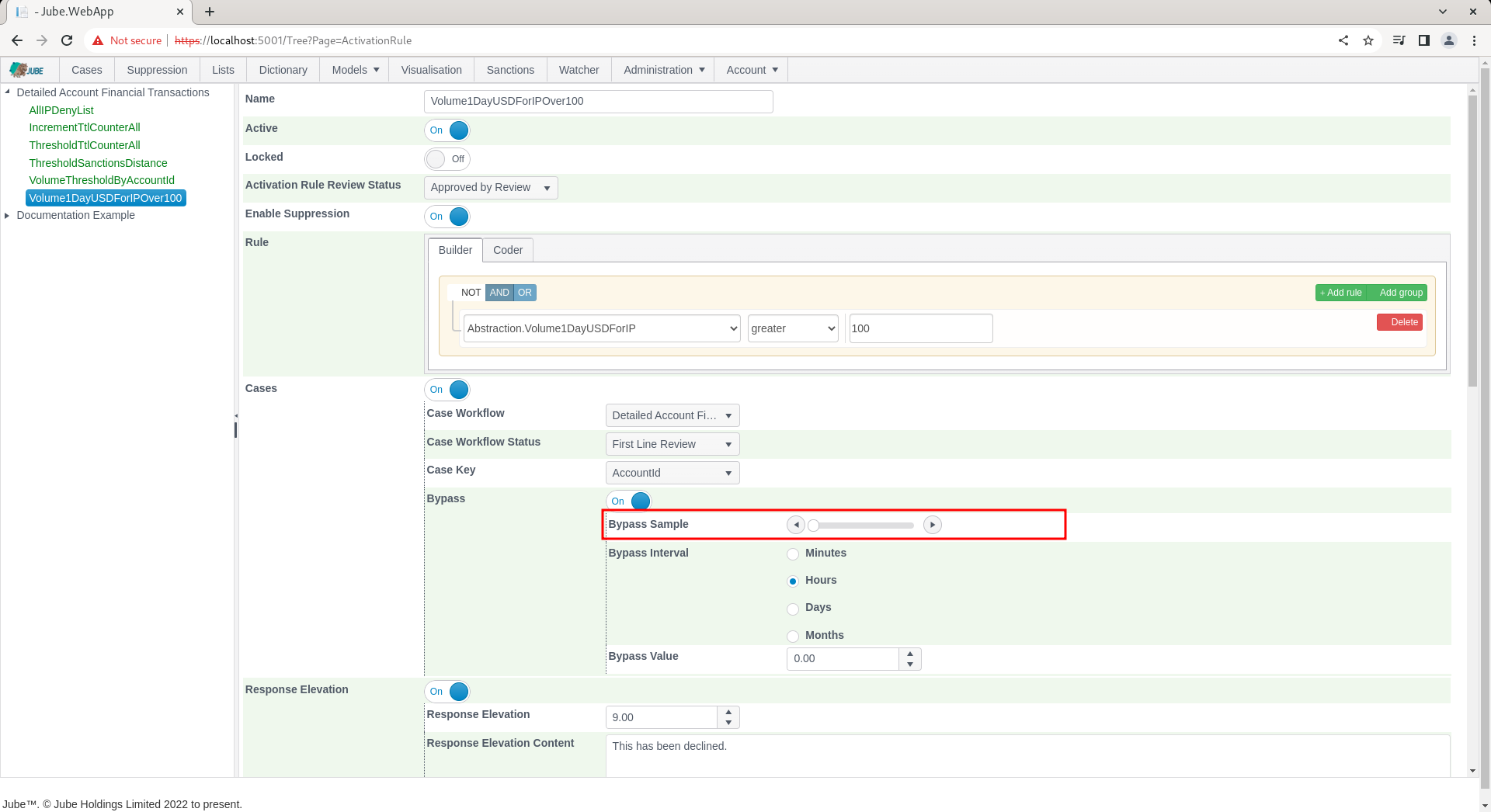Toggle the Active switch
Screen dimensions: 1491x812
click(x=447, y=130)
